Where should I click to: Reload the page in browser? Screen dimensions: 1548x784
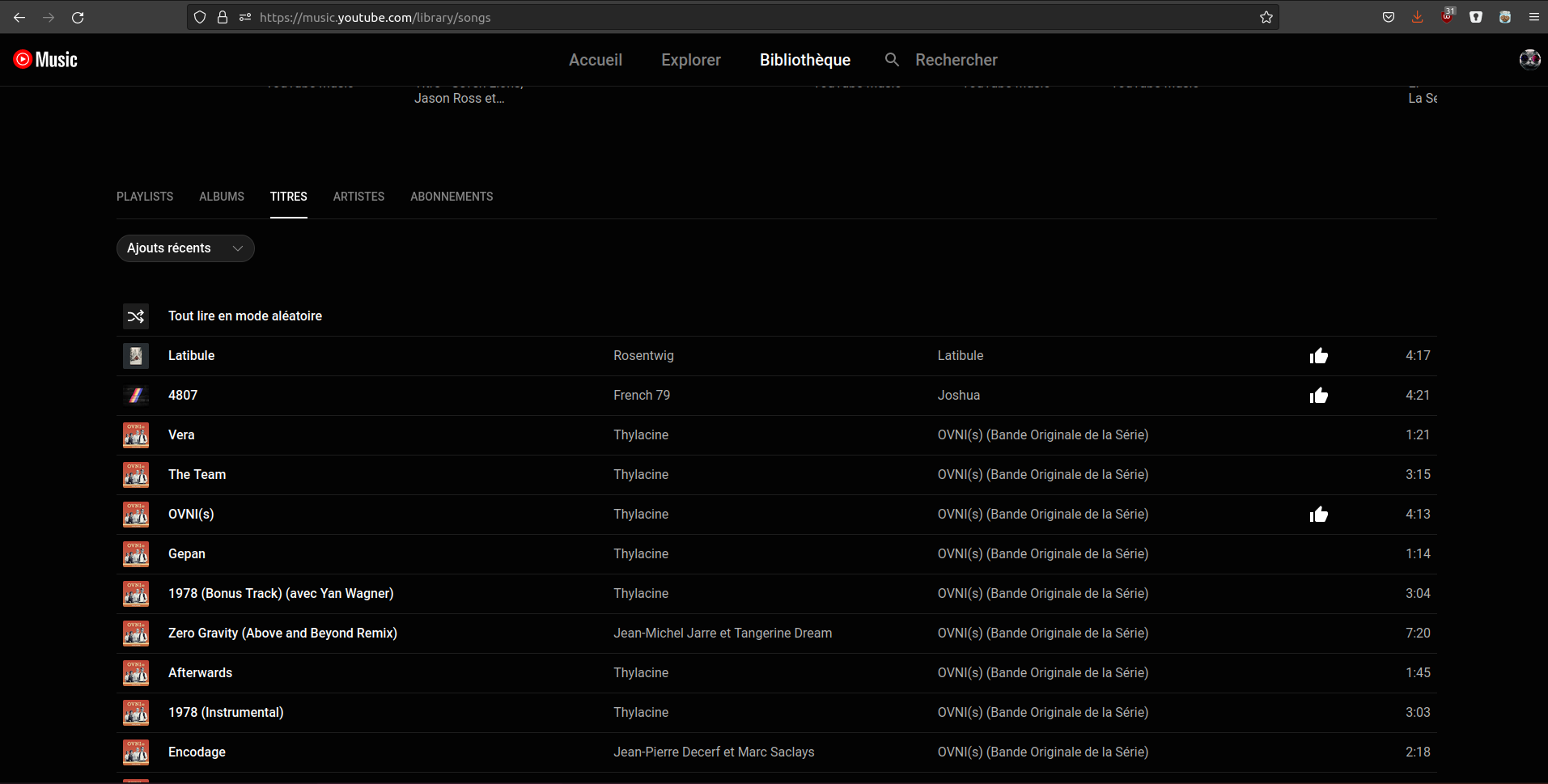78,17
